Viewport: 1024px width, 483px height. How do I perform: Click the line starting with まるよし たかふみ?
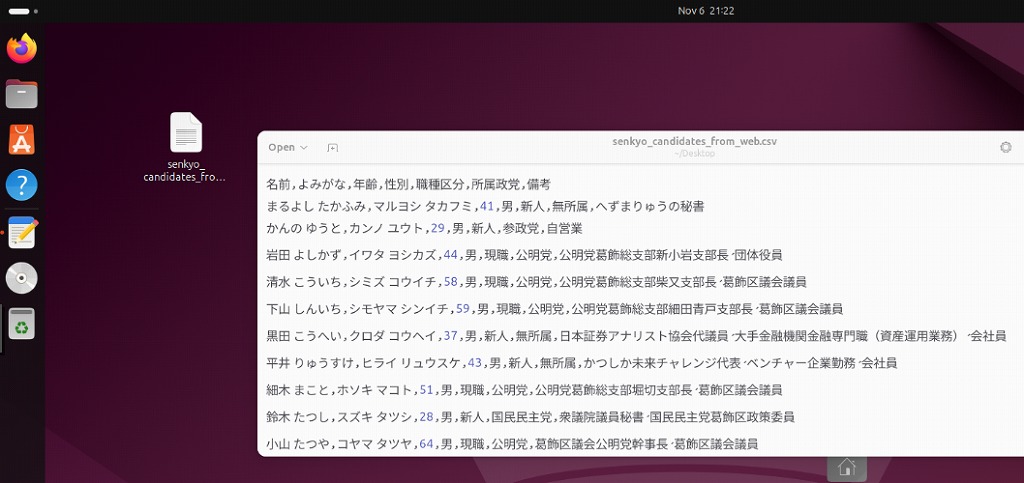[x=485, y=207]
